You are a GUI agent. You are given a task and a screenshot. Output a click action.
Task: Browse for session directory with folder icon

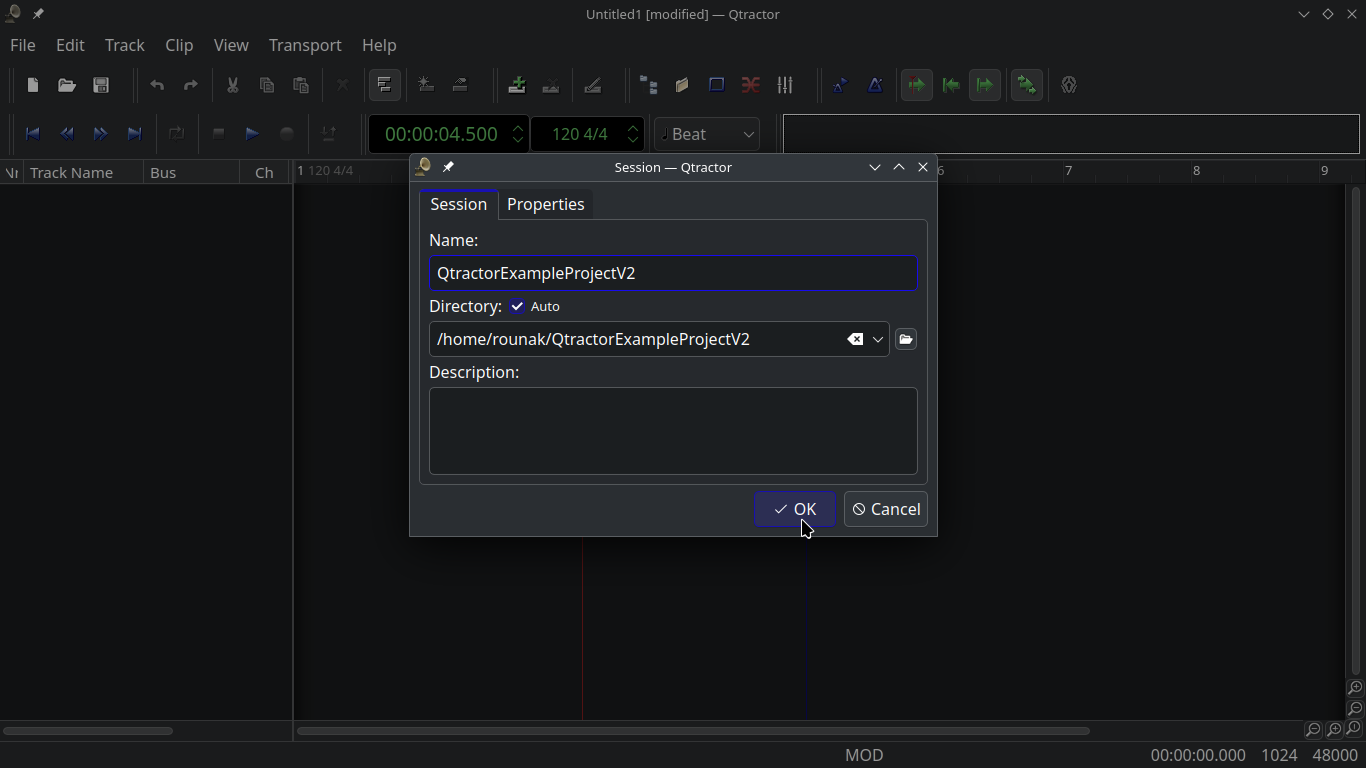tap(906, 340)
